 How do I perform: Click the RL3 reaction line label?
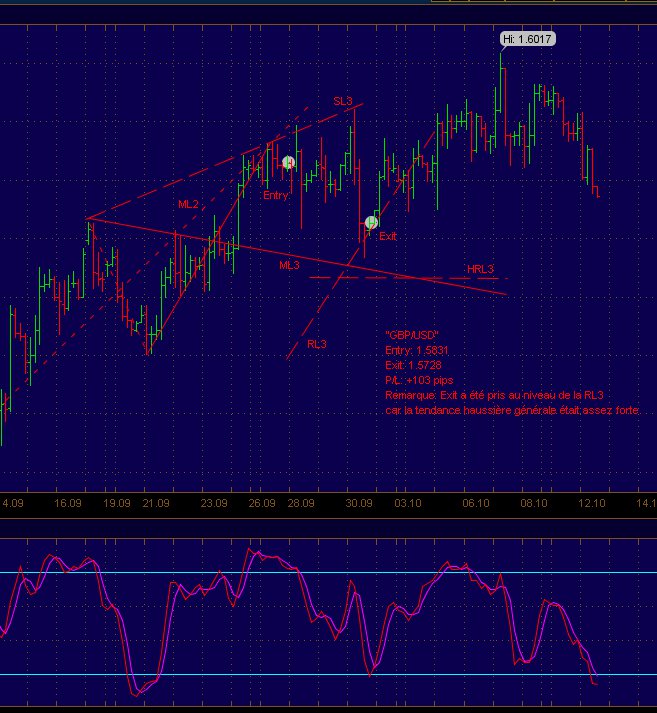[317, 344]
